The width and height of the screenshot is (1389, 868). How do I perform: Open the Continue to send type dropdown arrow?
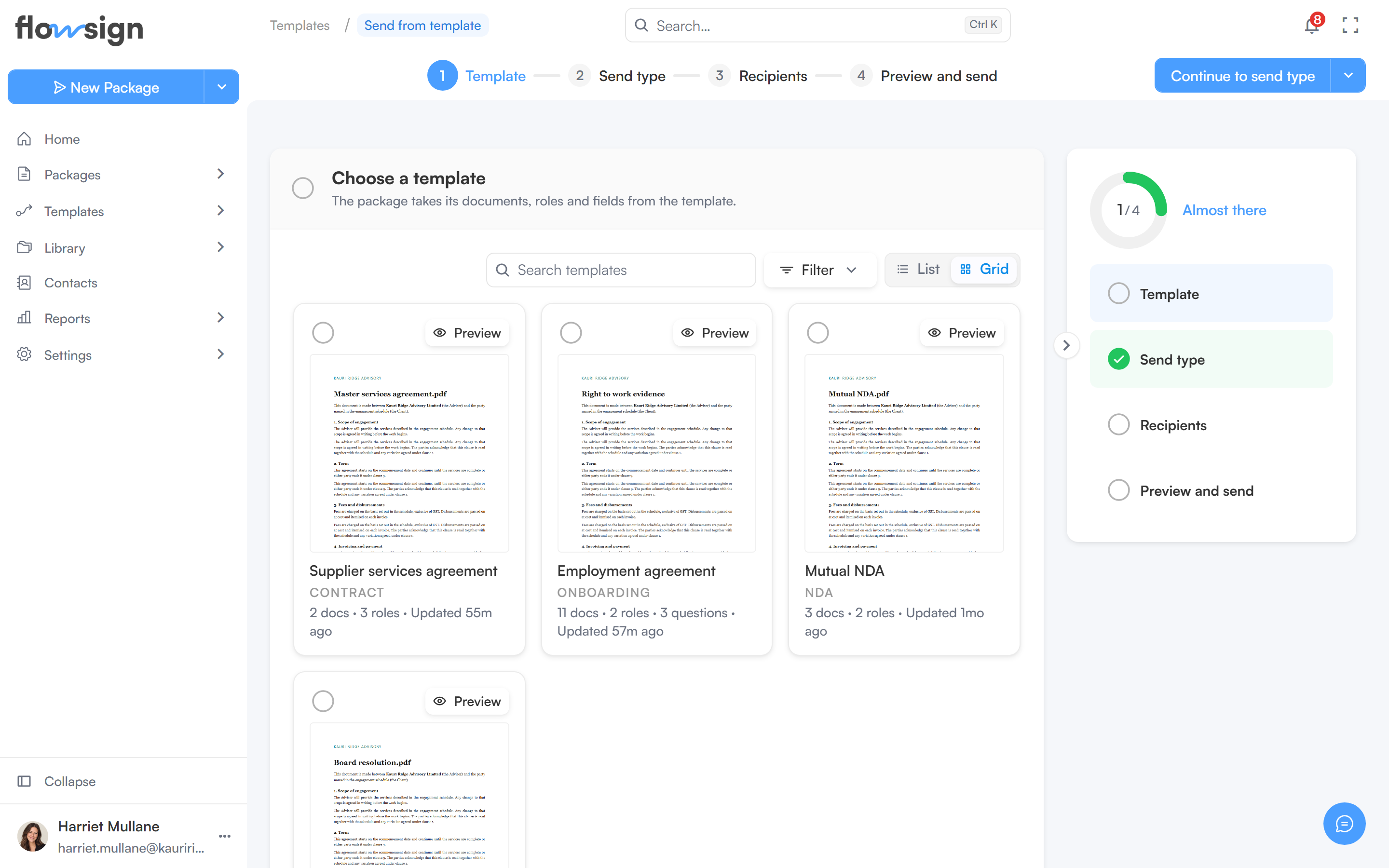point(1348,75)
